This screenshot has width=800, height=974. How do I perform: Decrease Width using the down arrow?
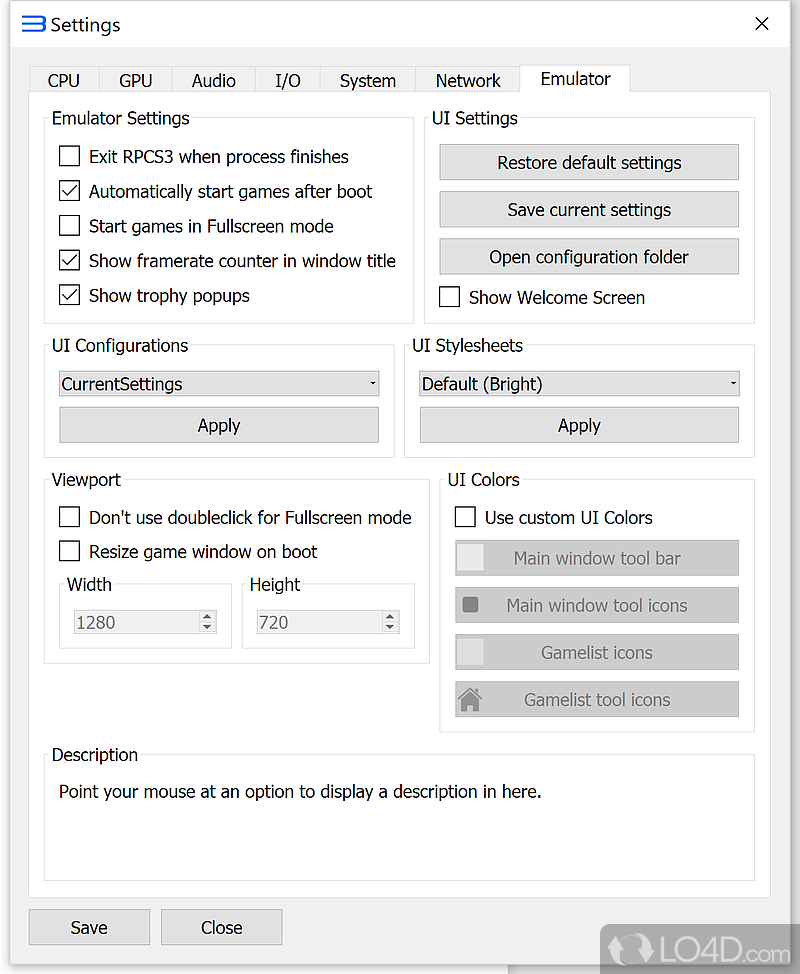(x=207, y=627)
